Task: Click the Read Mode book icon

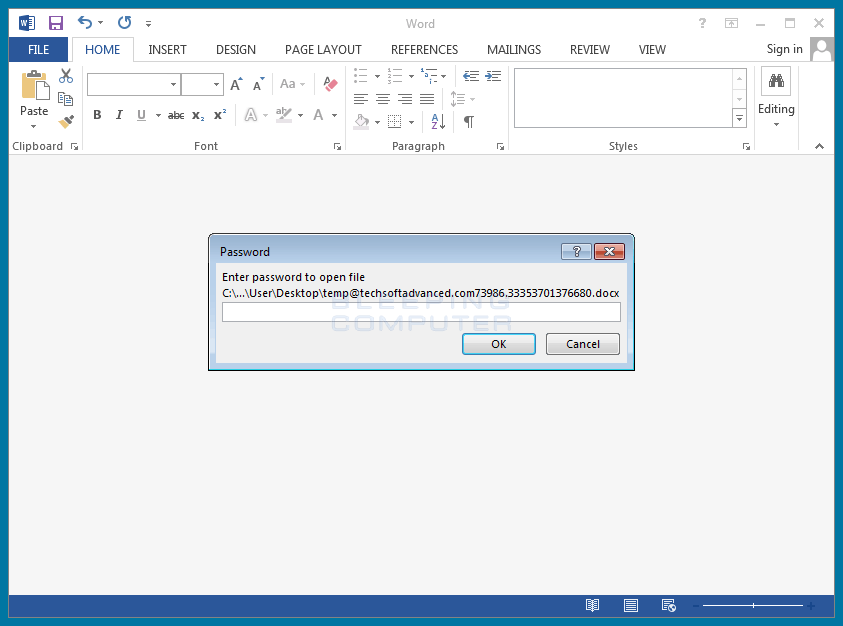Action: 592,606
